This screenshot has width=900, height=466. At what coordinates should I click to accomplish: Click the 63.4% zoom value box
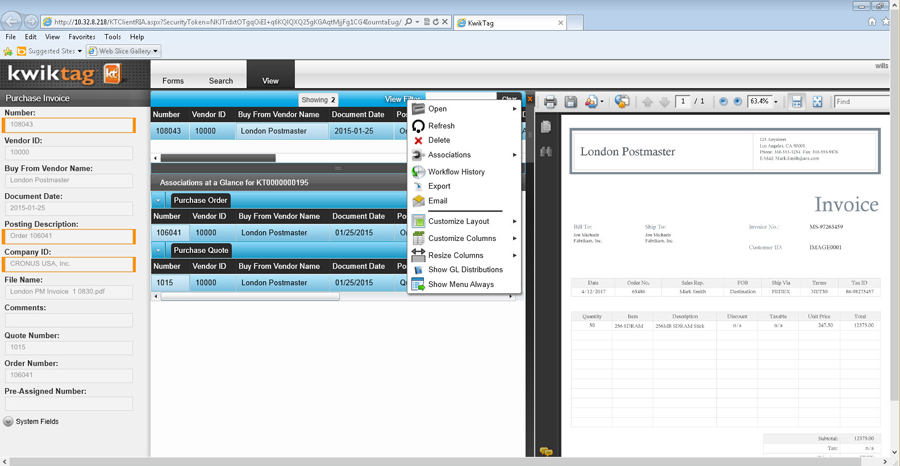759,102
